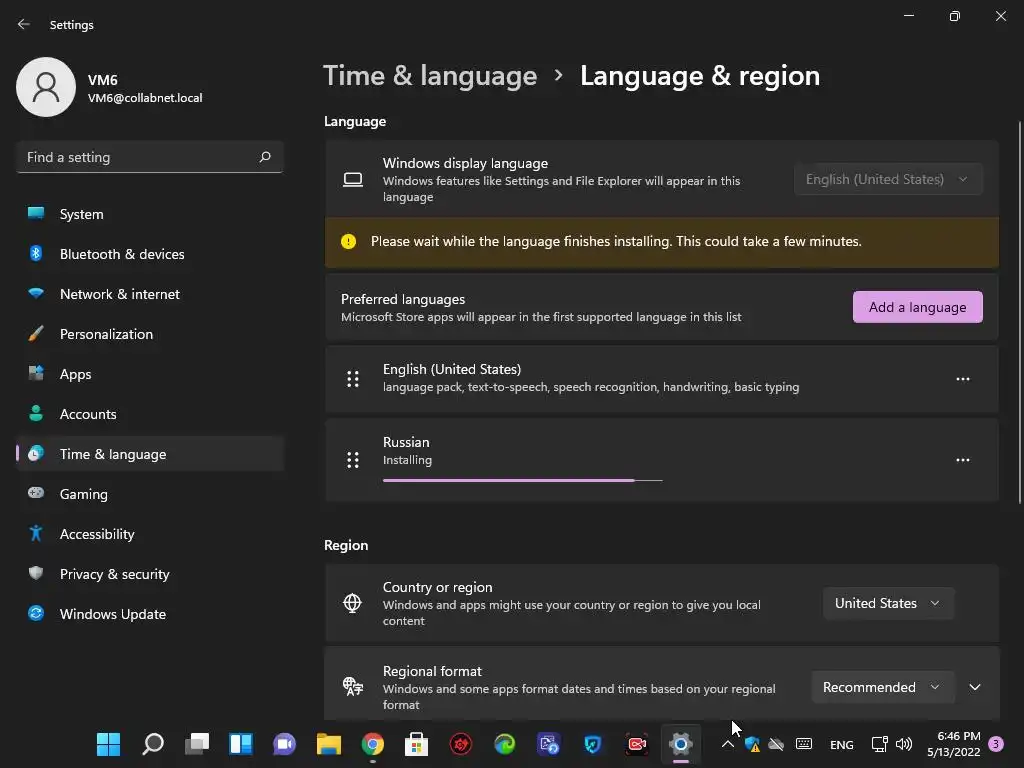Click the VM6 user avatar picture
This screenshot has width=1024, height=768.
[46, 87]
